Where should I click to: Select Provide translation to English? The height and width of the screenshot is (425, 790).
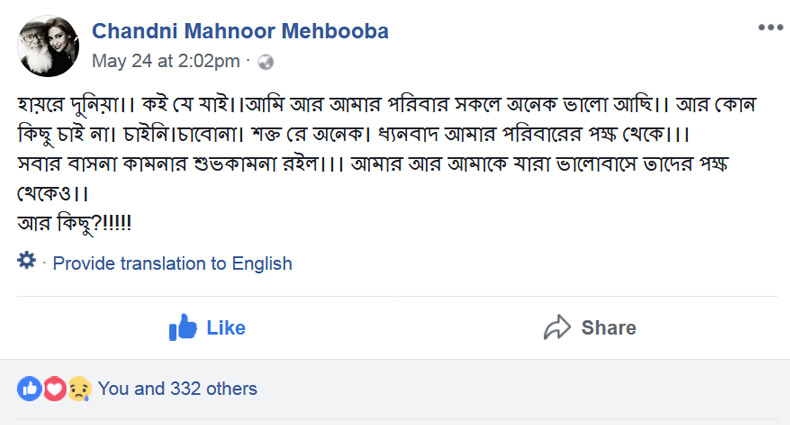click(172, 264)
